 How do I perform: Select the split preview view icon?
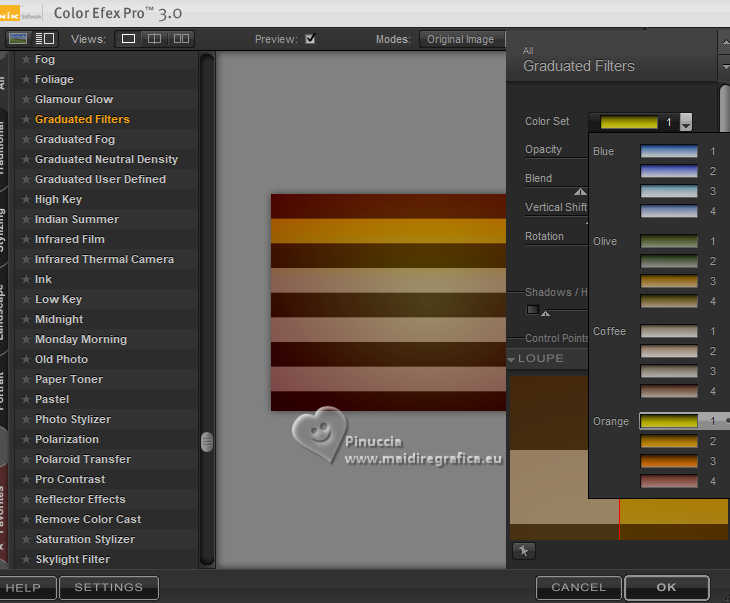pyautogui.click(x=154, y=39)
